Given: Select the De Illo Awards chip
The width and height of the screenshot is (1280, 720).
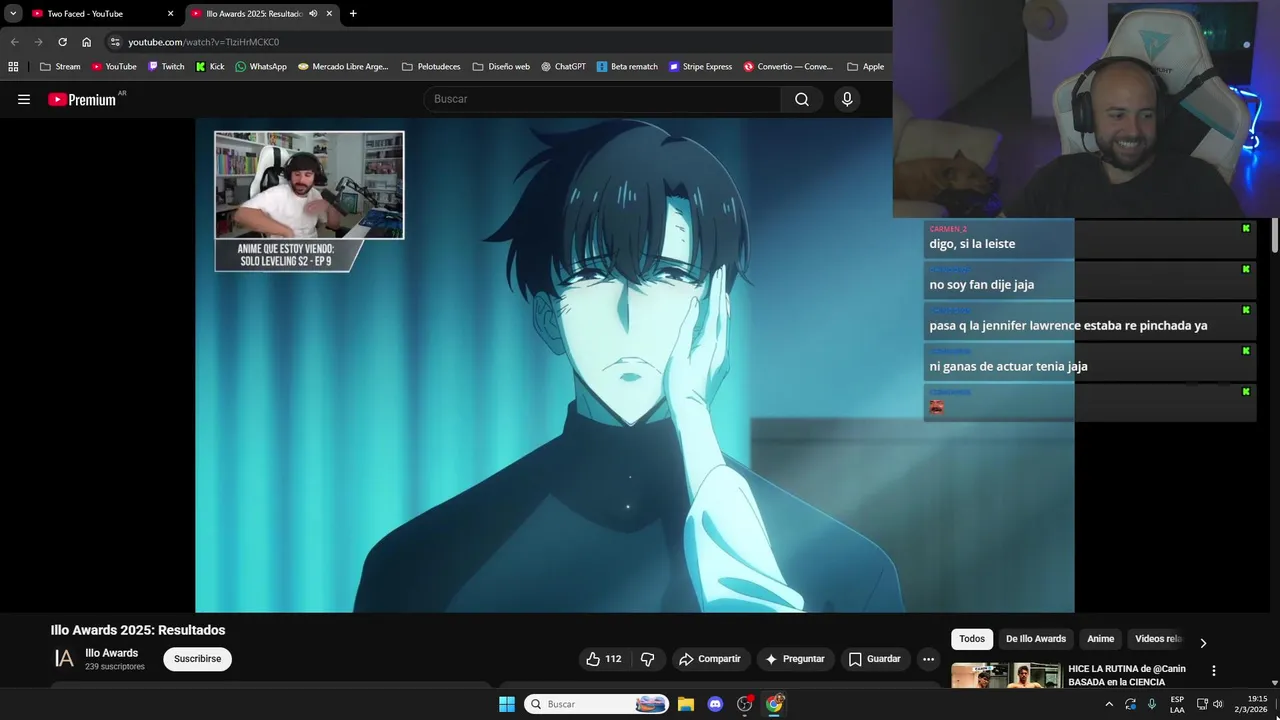Looking at the screenshot, I should pos(1036,639).
